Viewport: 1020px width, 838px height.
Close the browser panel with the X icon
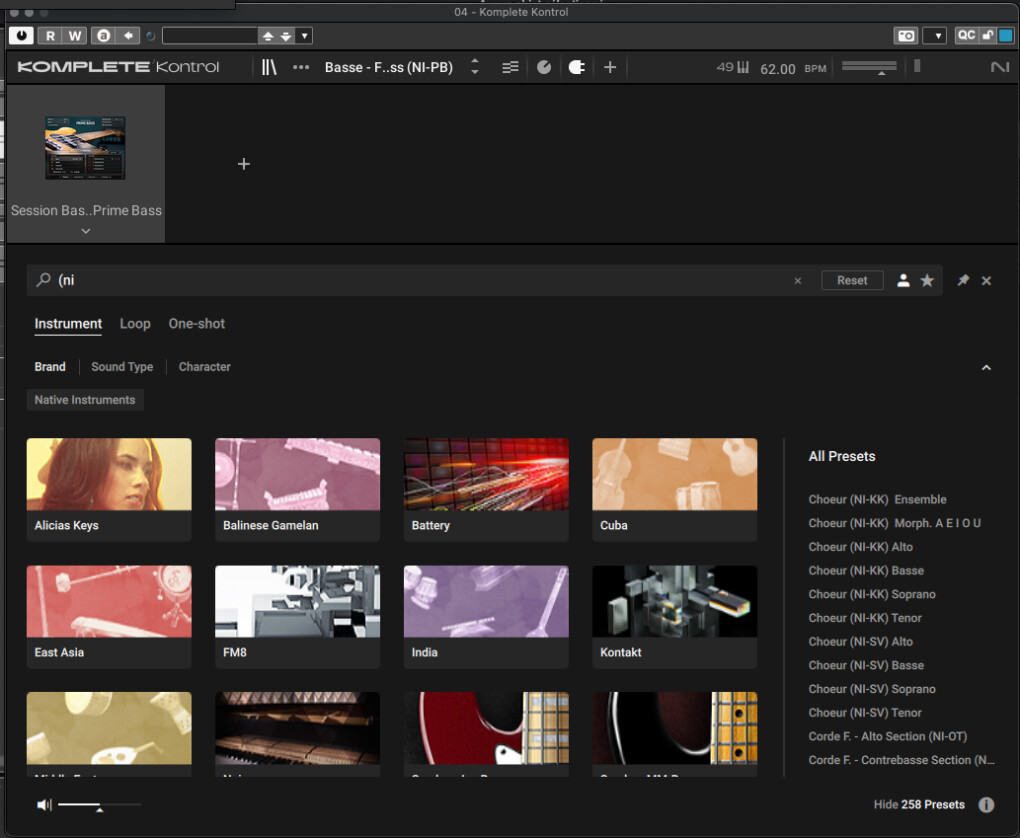tap(986, 280)
